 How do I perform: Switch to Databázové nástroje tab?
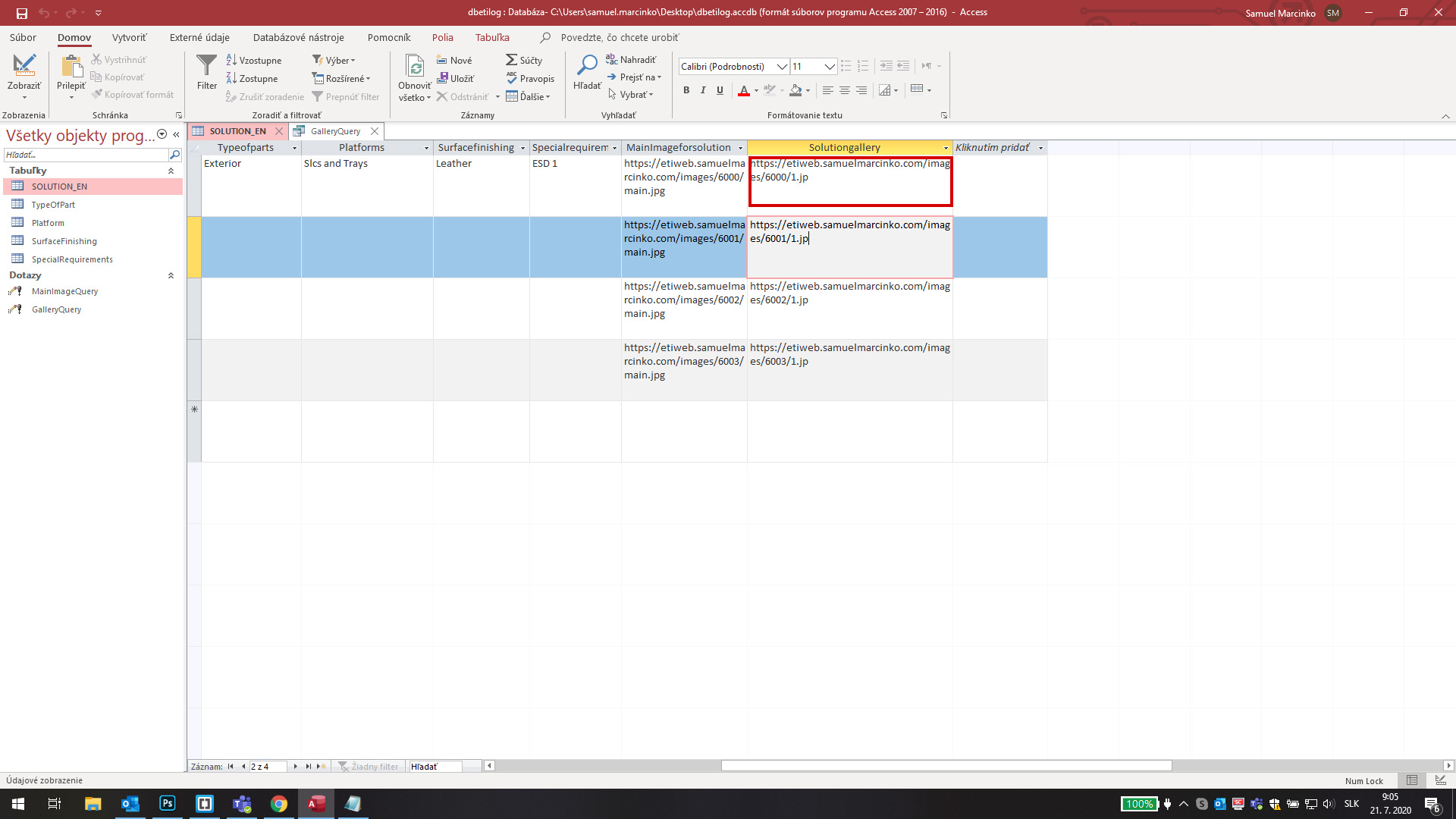coord(299,37)
